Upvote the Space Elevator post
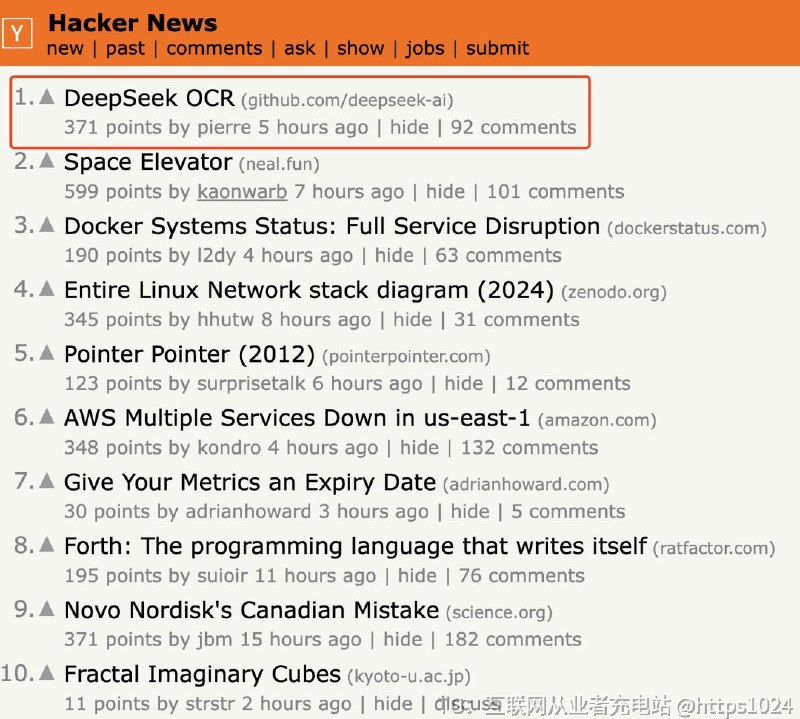This screenshot has height=719, width=800. (46, 161)
